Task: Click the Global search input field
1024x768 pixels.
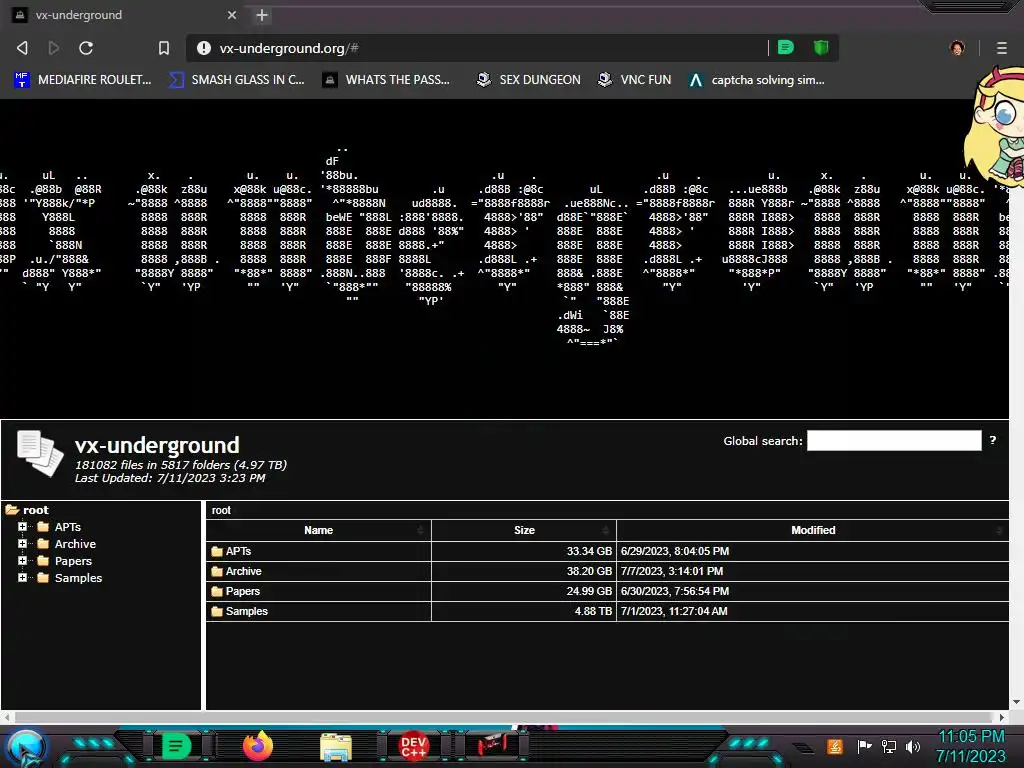Action: (x=894, y=440)
